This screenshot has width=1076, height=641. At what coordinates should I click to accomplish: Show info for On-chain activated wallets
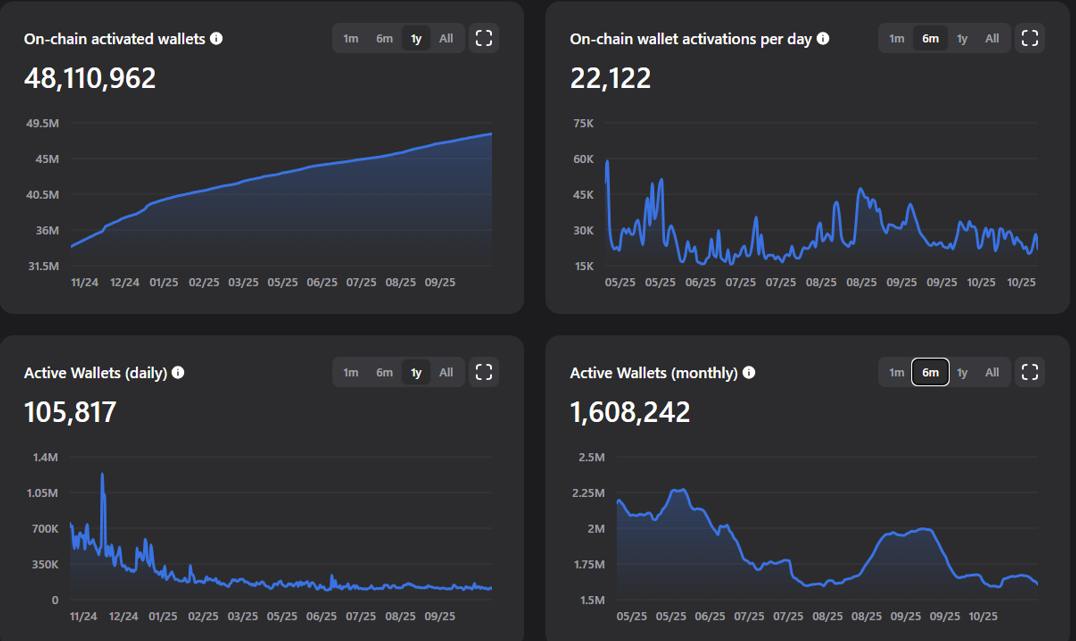[x=217, y=39]
